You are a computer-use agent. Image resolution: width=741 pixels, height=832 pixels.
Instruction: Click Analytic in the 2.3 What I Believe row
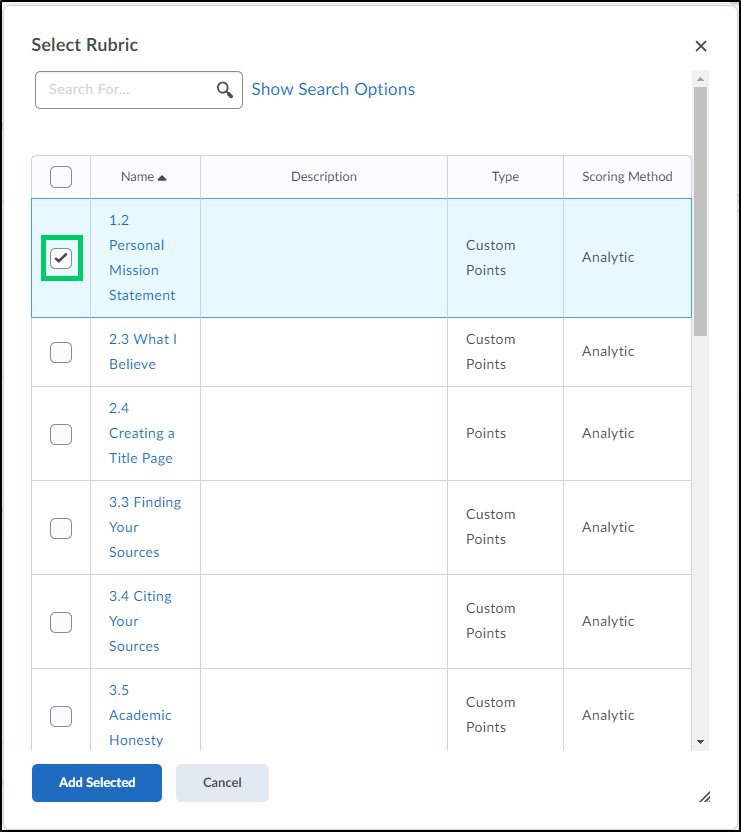(x=608, y=351)
